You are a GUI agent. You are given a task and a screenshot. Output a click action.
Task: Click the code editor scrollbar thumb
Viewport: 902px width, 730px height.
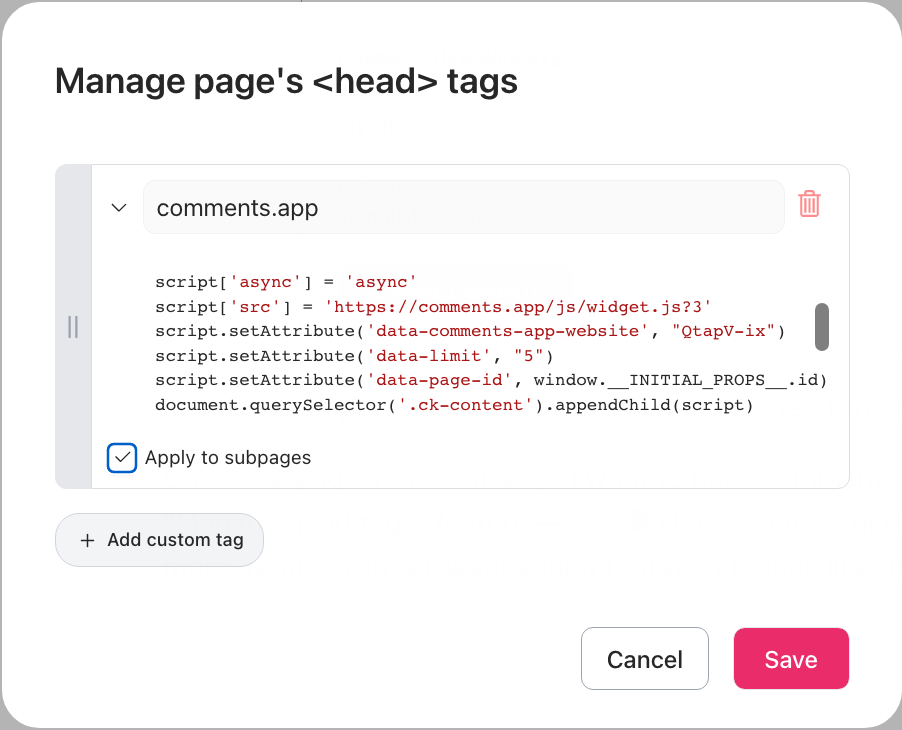[x=822, y=327]
